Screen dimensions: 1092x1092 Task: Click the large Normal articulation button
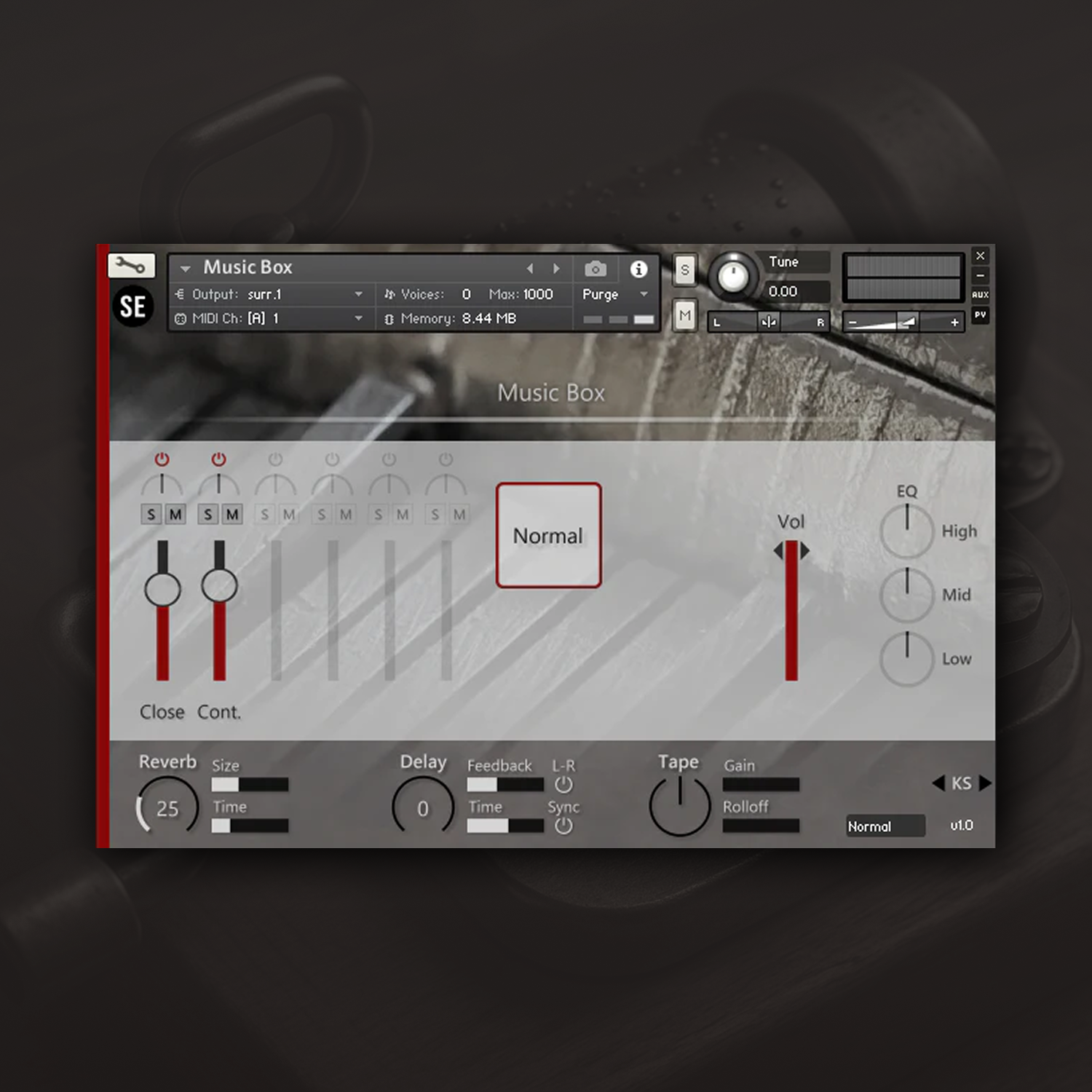point(548,535)
